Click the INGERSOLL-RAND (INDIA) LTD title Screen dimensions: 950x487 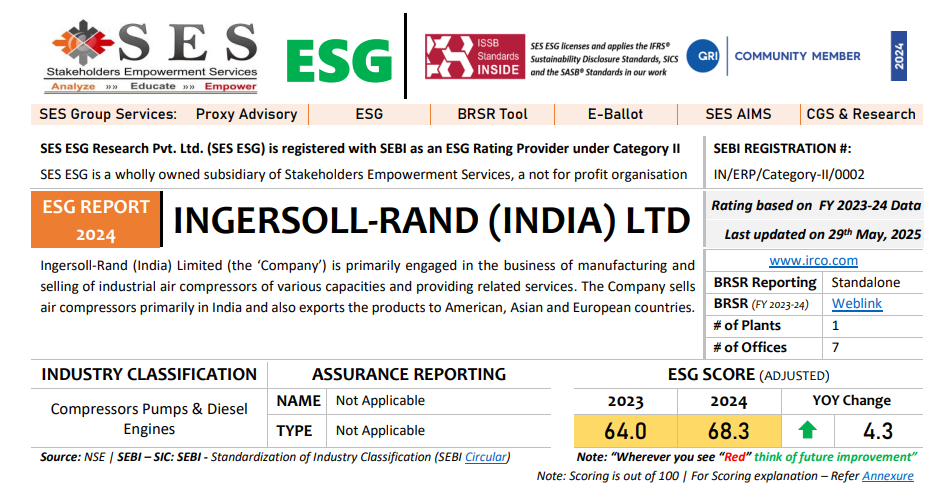coord(431,220)
